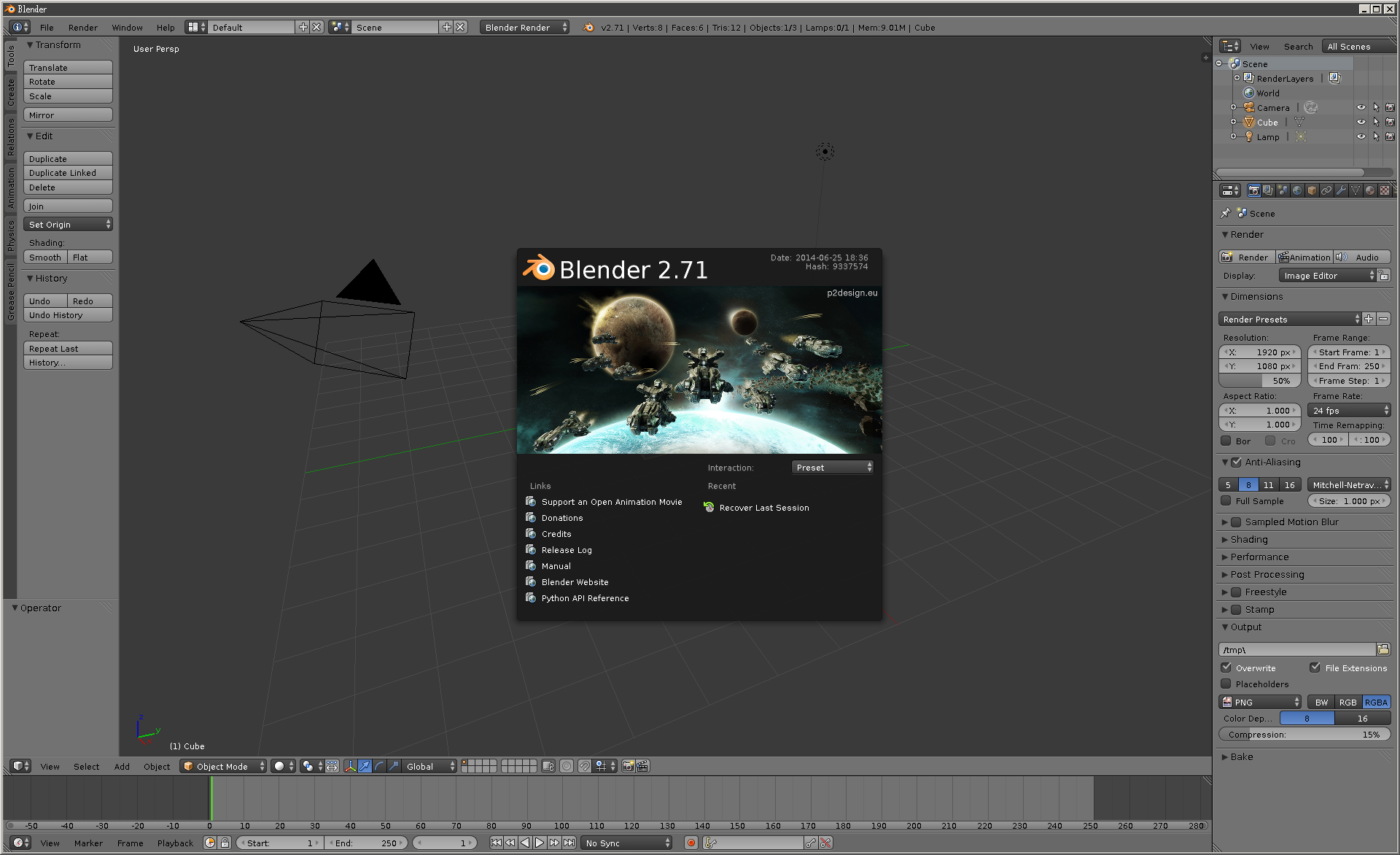Adjust the PNG Compression slider
The height and width of the screenshot is (855, 1400).
(x=1304, y=735)
